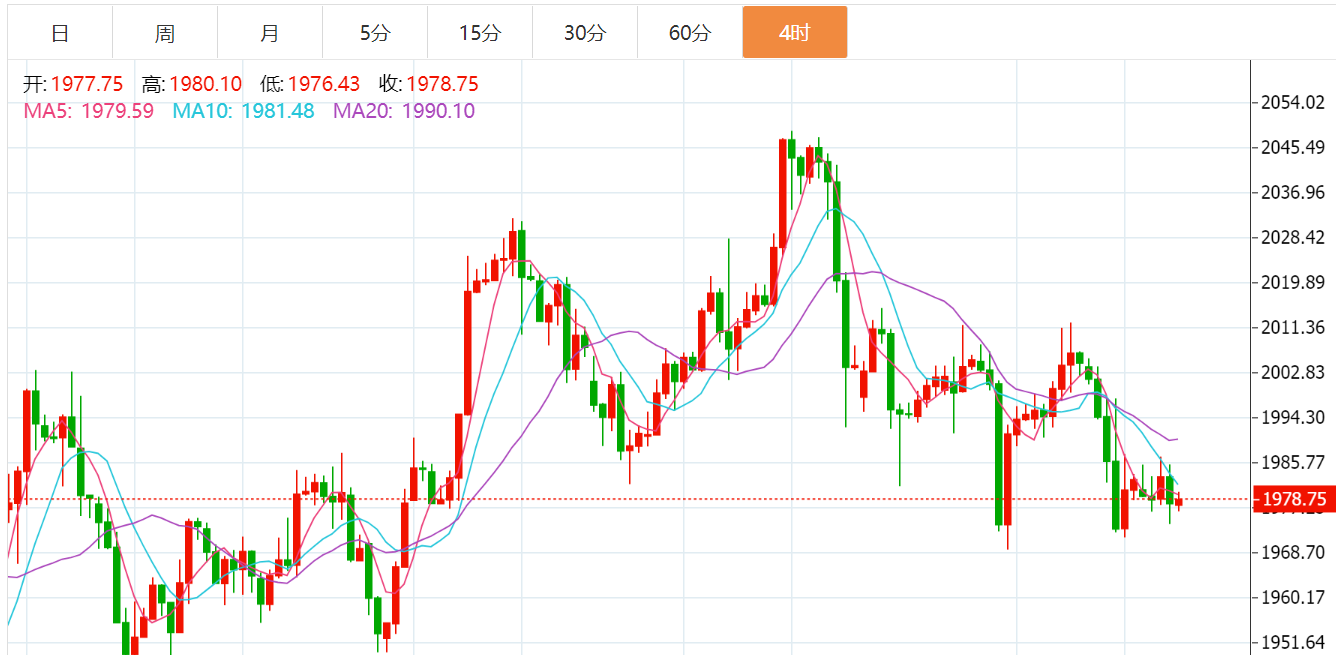Select the high price 高:1980.10
Image resolution: width=1336 pixels, height=655 pixels.
[192, 84]
